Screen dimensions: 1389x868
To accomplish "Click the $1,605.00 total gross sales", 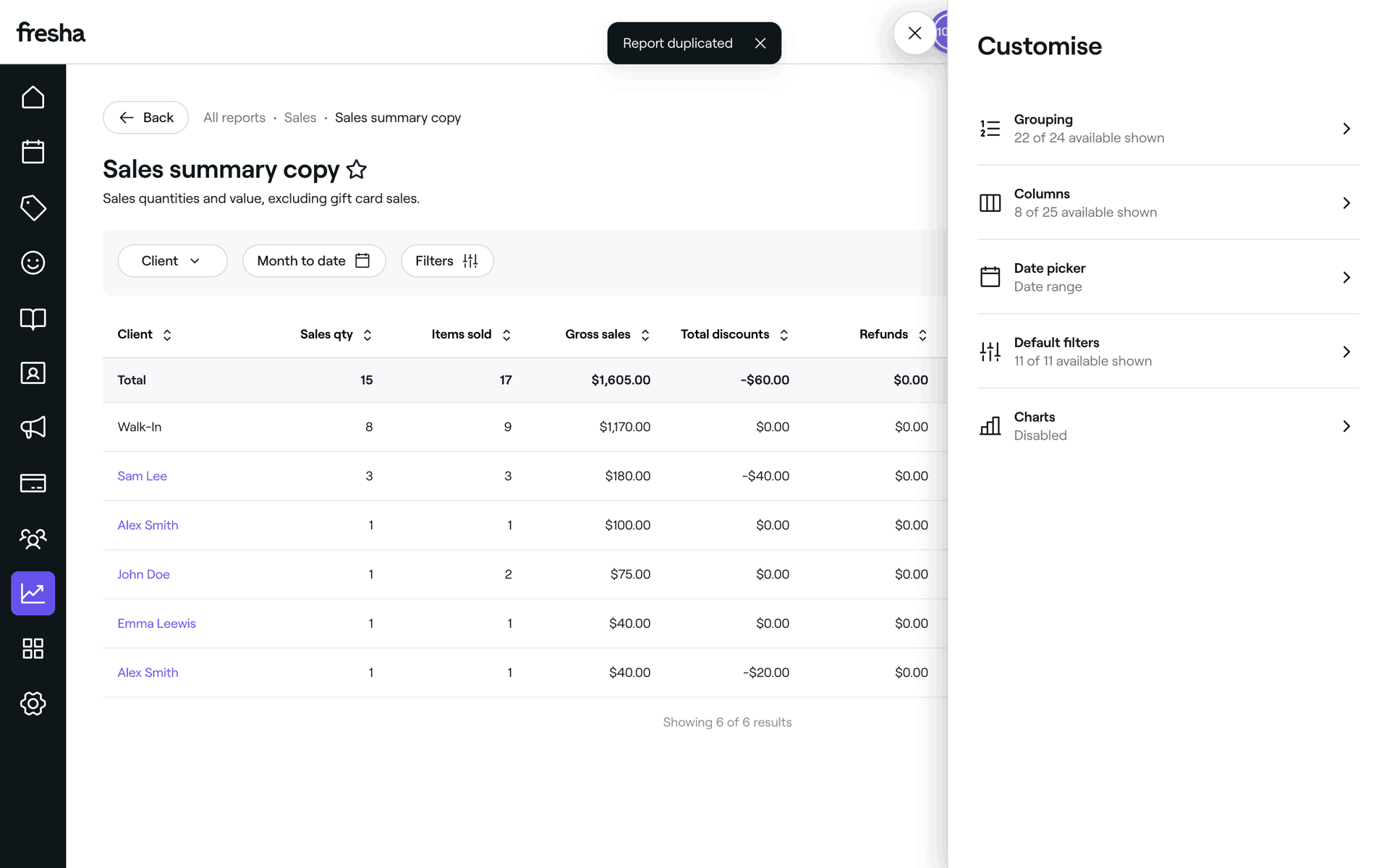I will click(621, 380).
